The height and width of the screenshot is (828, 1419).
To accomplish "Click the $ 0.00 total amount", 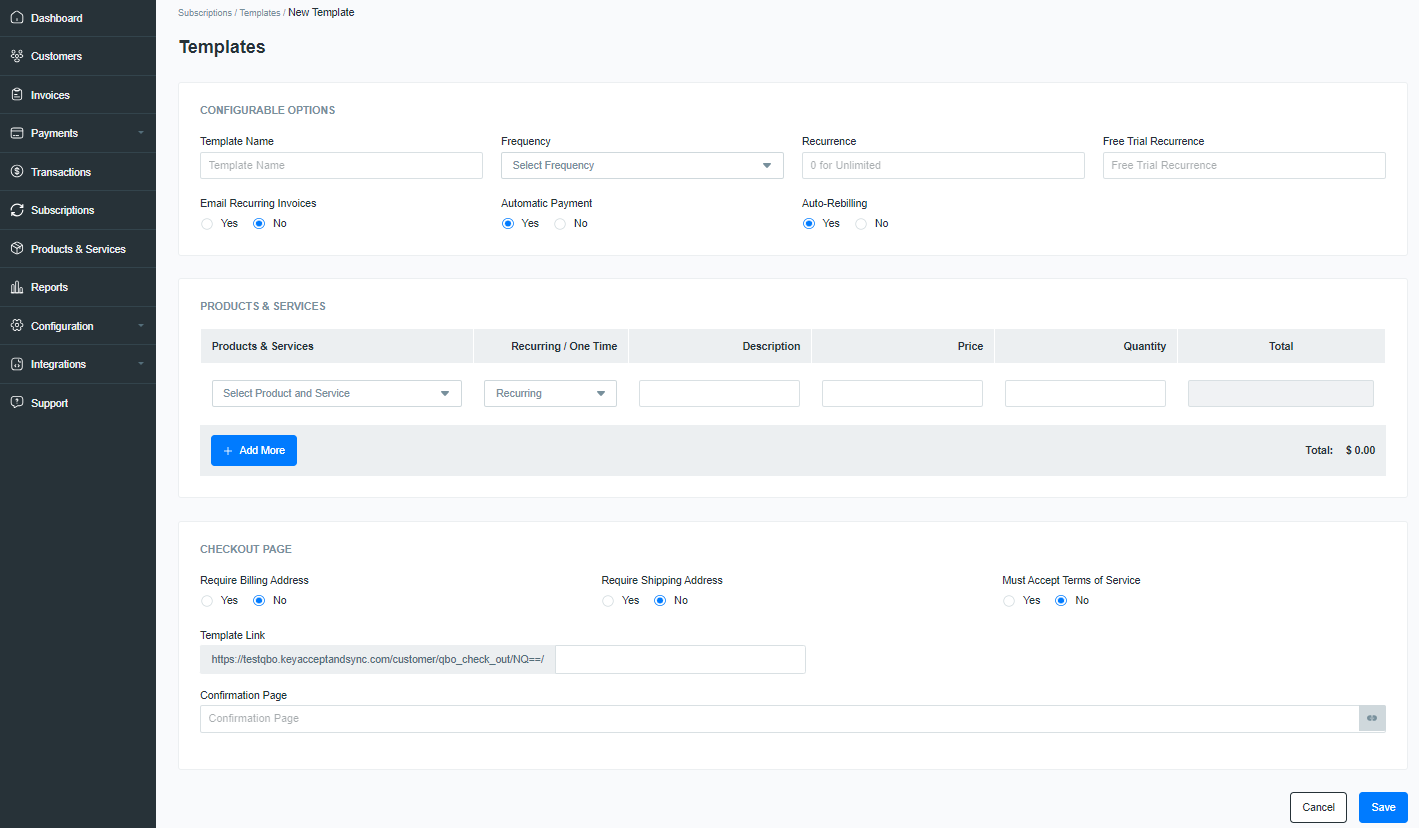I will [x=1360, y=451].
